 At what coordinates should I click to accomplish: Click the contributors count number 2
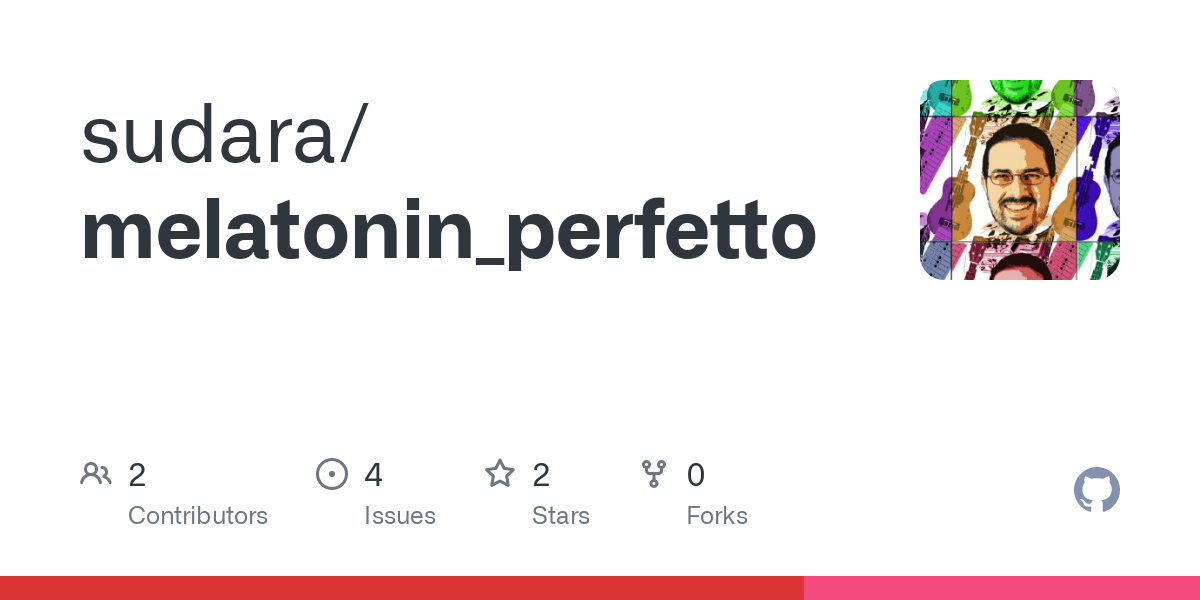[138, 475]
